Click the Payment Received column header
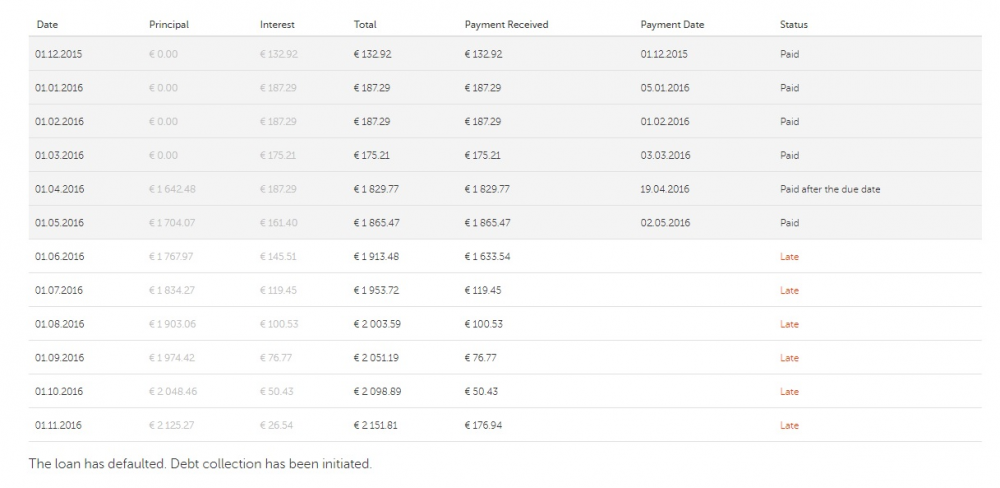The width and height of the screenshot is (1000, 488). click(506, 24)
